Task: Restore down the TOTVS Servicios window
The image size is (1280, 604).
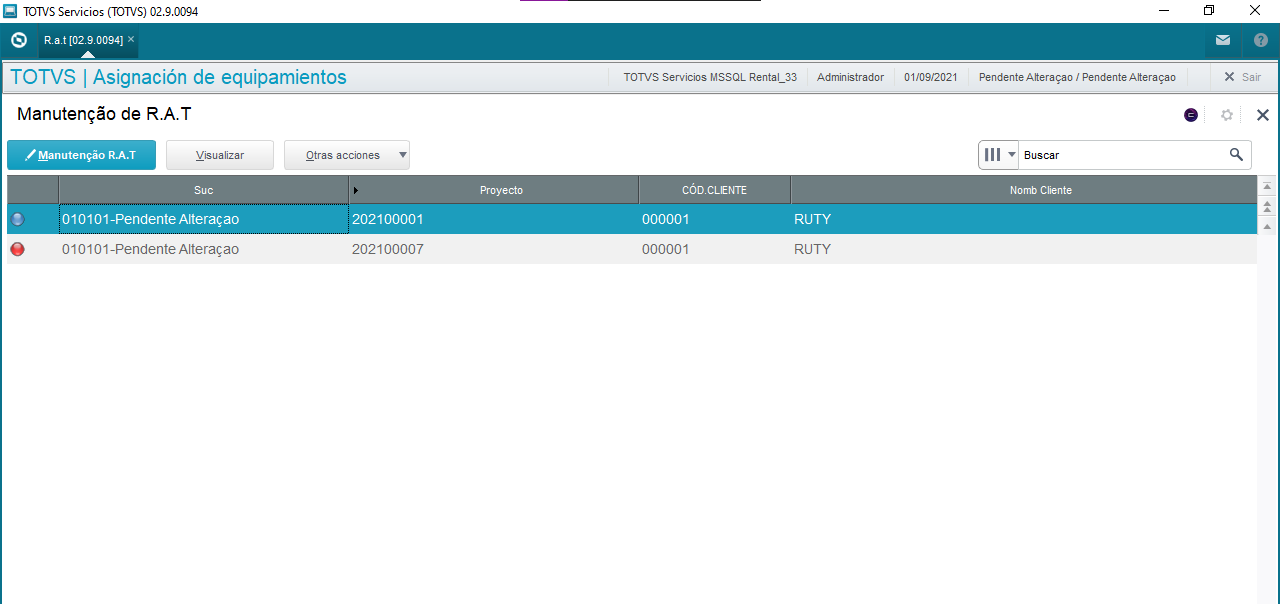Action: coord(1209,10)
